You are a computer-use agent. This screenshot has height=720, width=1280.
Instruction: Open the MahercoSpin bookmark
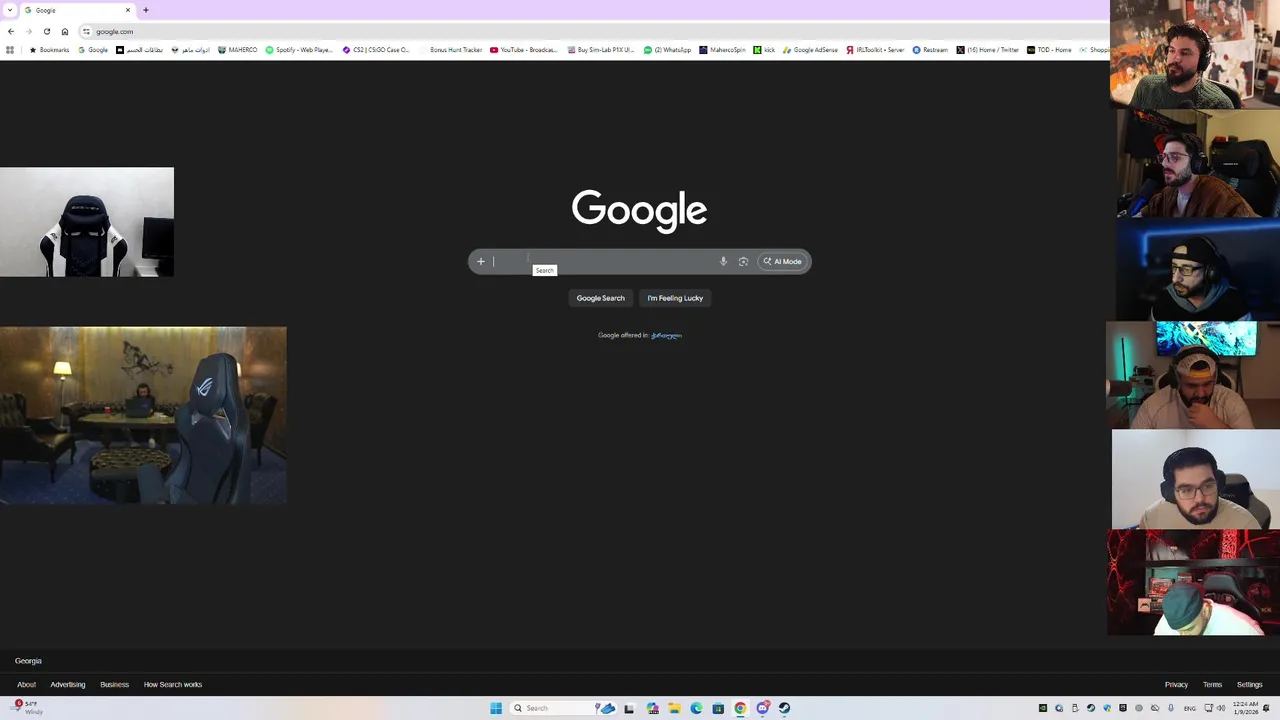pyautogui.click(x=722, y=50)
